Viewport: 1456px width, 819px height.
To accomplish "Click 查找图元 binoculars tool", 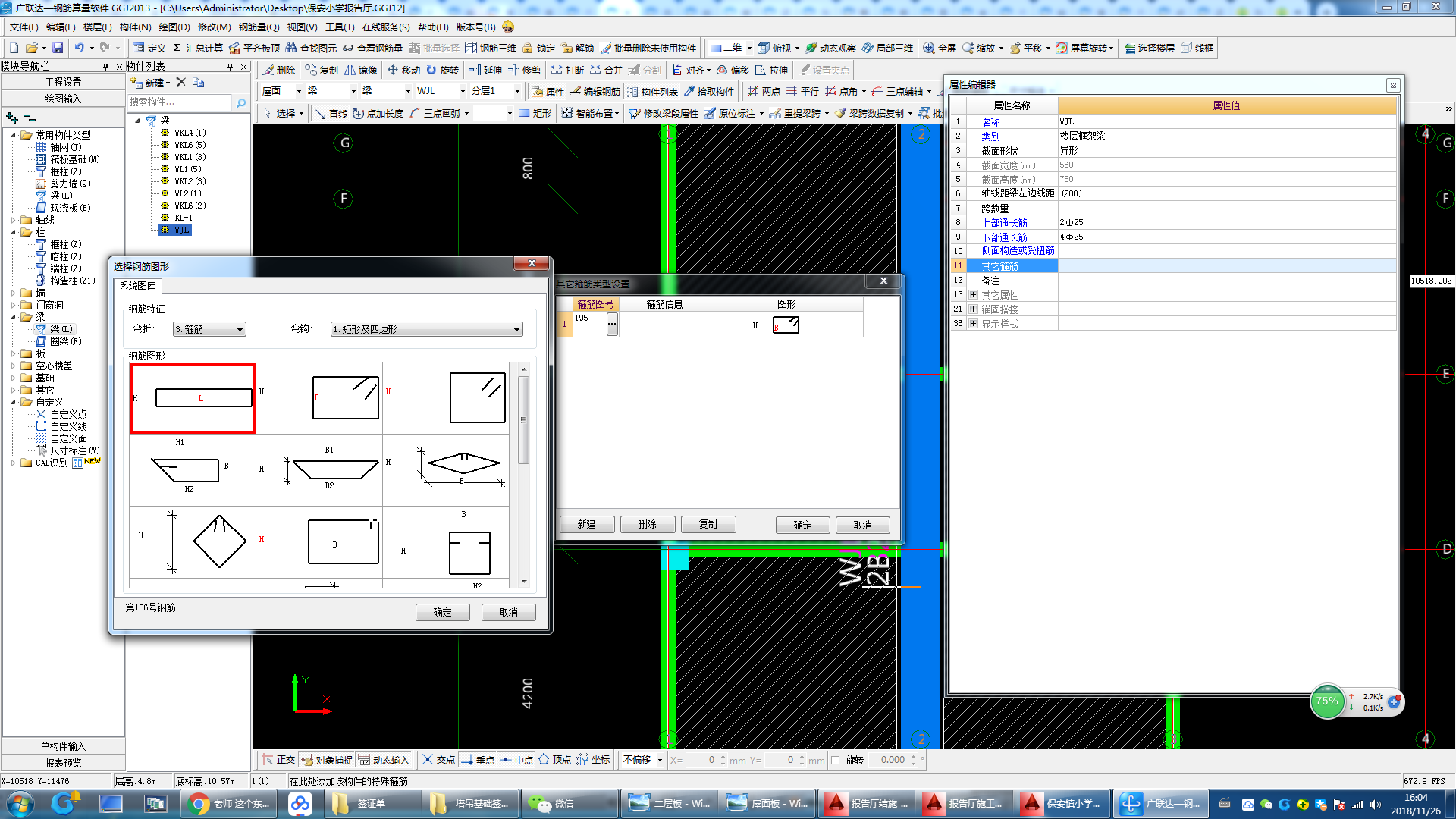I will click(311, 48).
